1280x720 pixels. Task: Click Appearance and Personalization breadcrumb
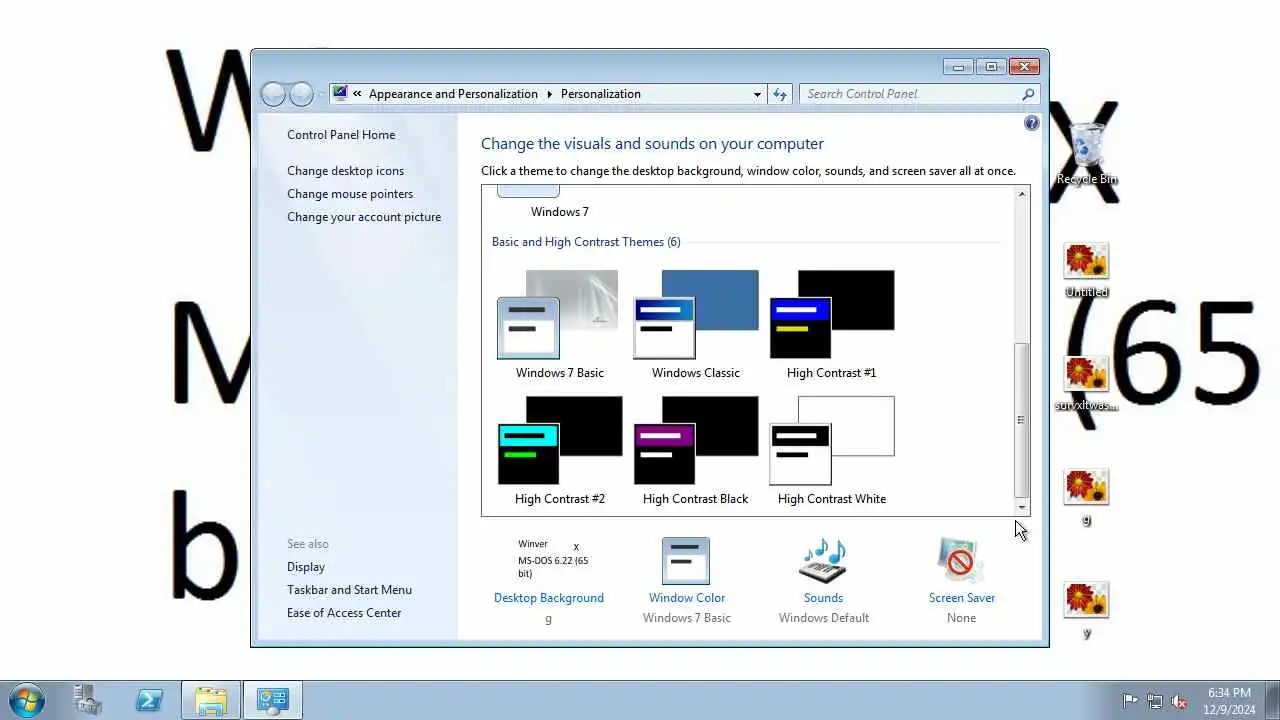[453, 94]
